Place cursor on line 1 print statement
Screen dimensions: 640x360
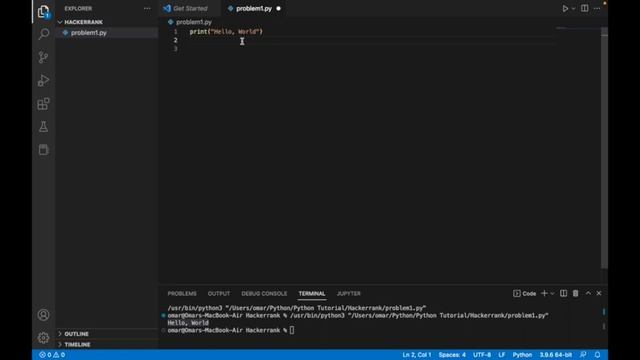[x=226, y=31]
